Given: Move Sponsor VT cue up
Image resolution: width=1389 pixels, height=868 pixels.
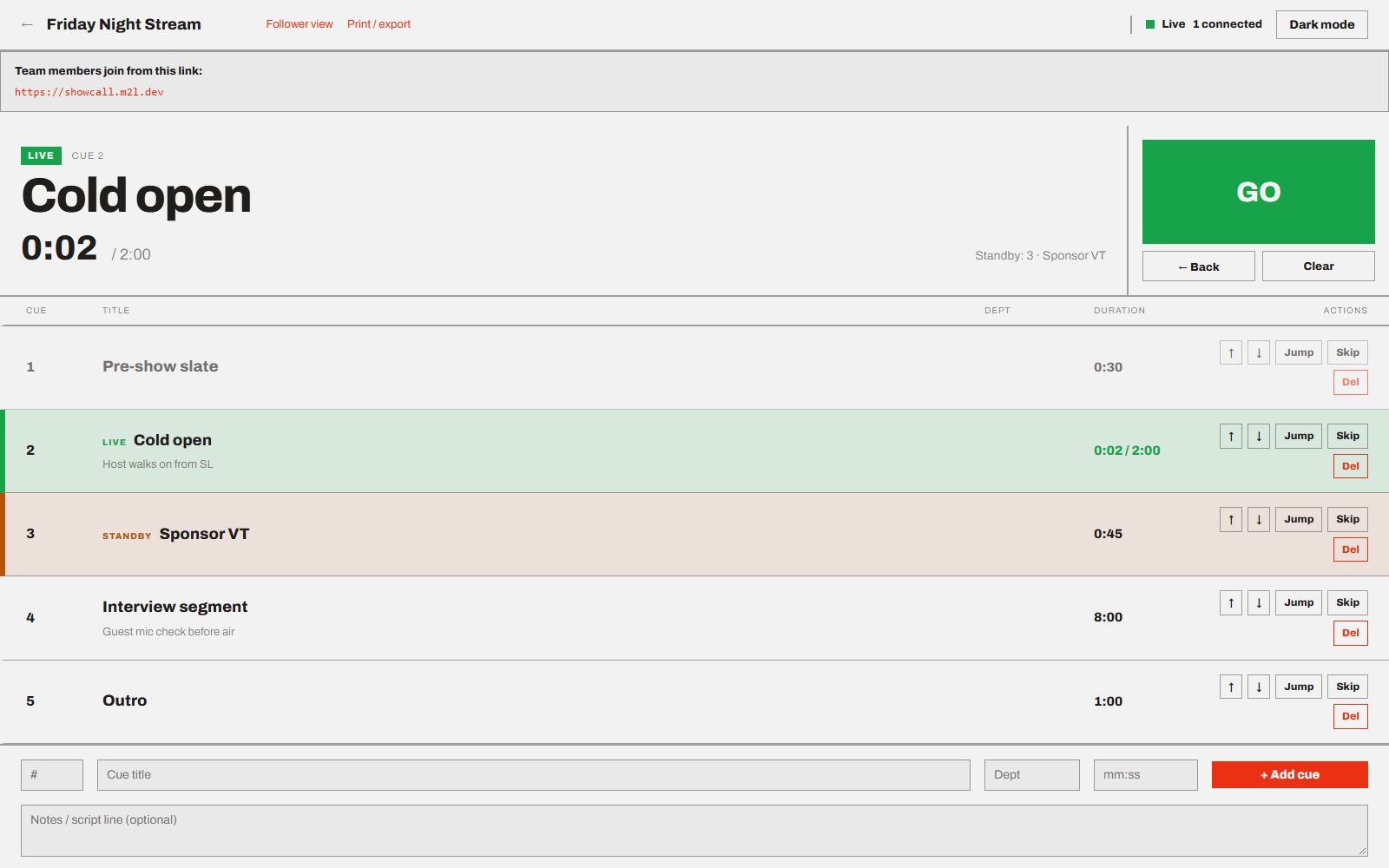Looking at the screenshot, I should tap(1231, 519).
